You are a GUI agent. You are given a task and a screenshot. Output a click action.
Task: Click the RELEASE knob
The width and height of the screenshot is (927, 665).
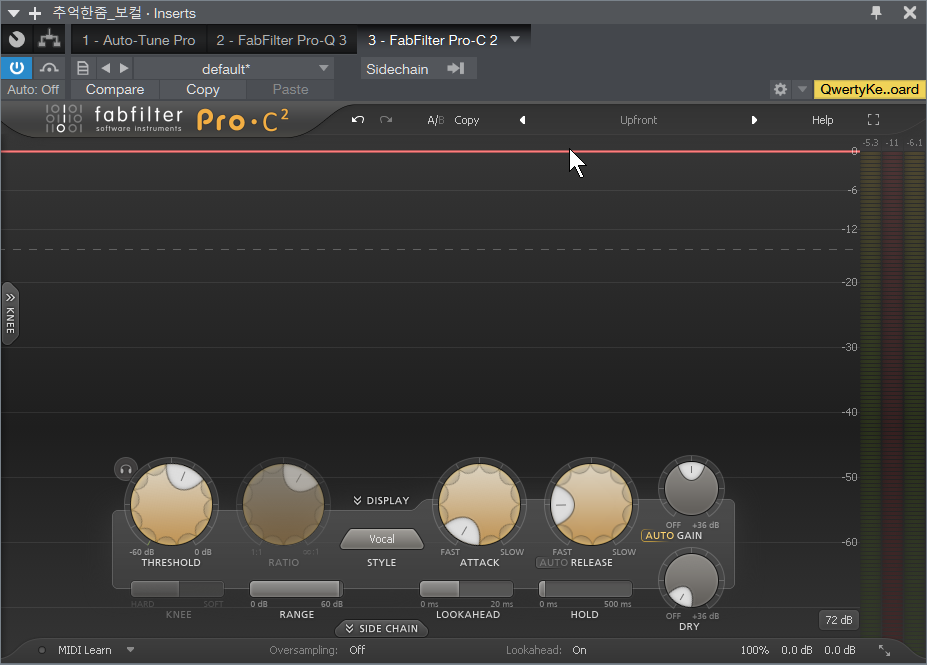coord(591,504)
